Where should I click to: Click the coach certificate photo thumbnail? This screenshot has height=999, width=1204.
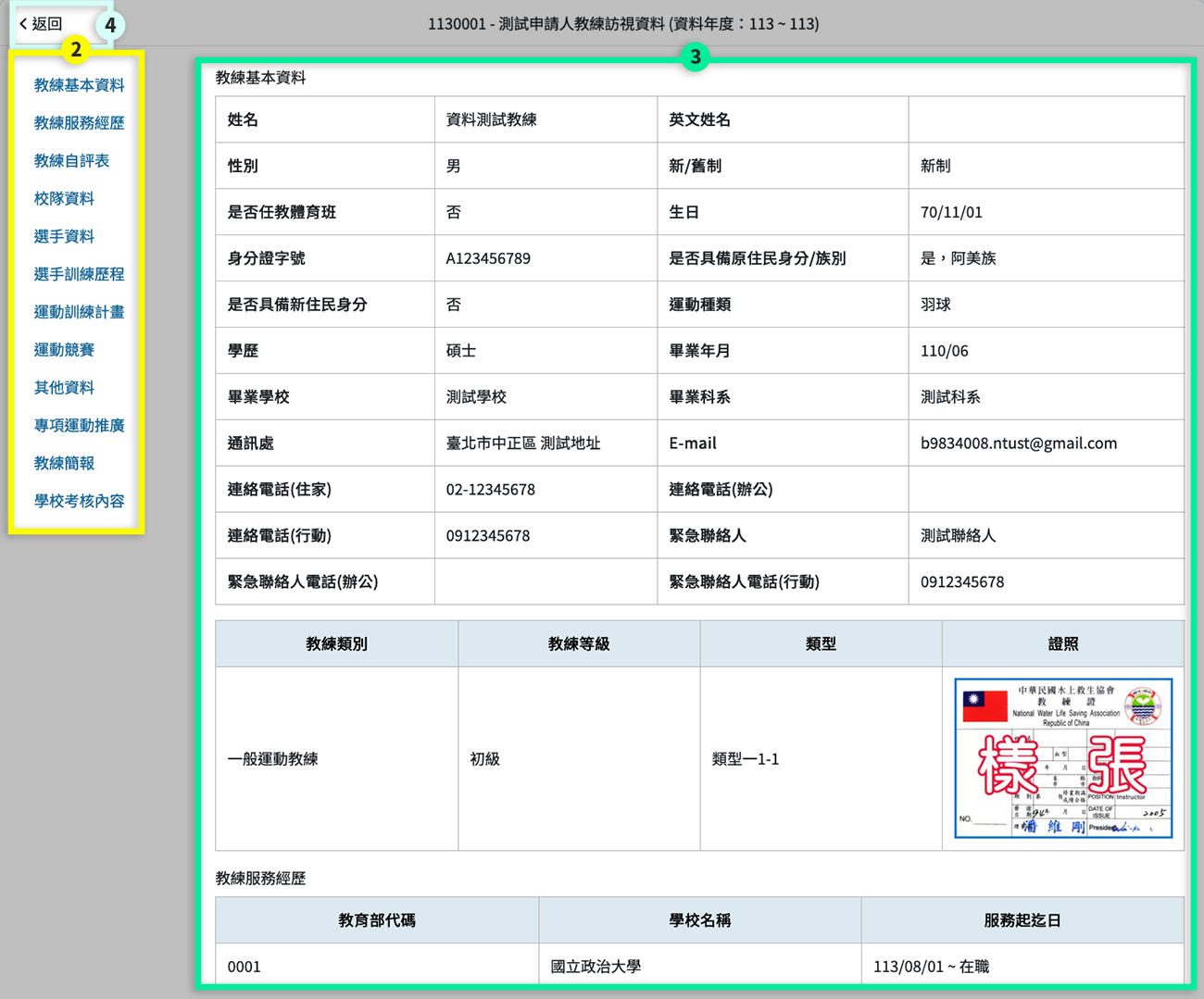1063,758
